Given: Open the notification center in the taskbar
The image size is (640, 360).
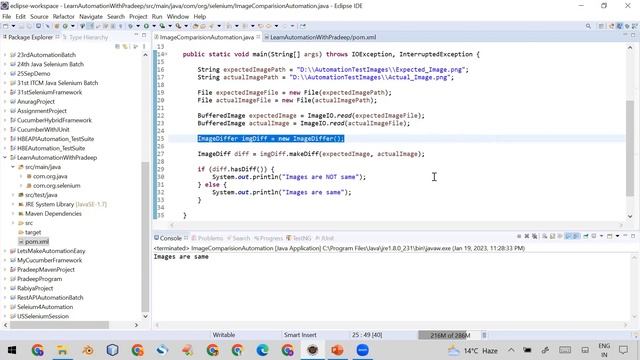Looking at the screenshot, I should click(x=623, y=350).
